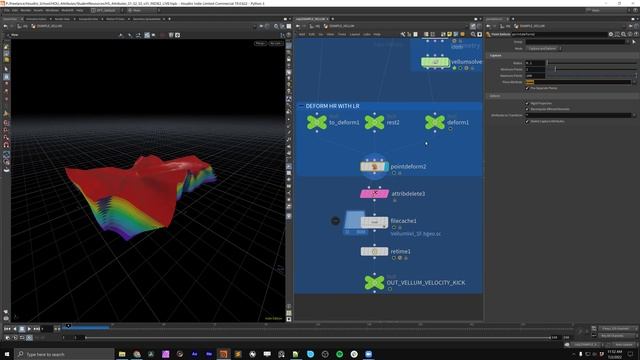The image size is (640, 360).
Task: Switch to the Render View tab
Action: [62, 19]
